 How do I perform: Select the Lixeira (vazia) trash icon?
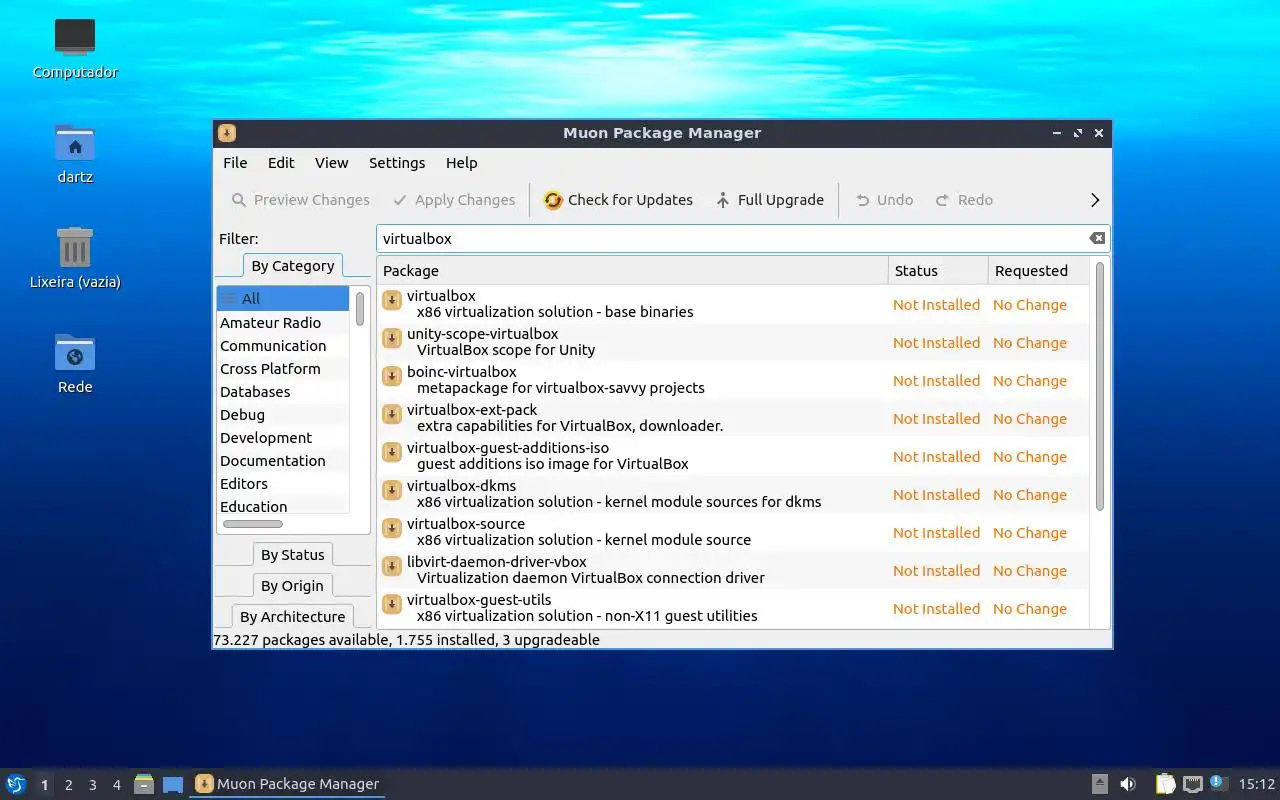(75, 247)
